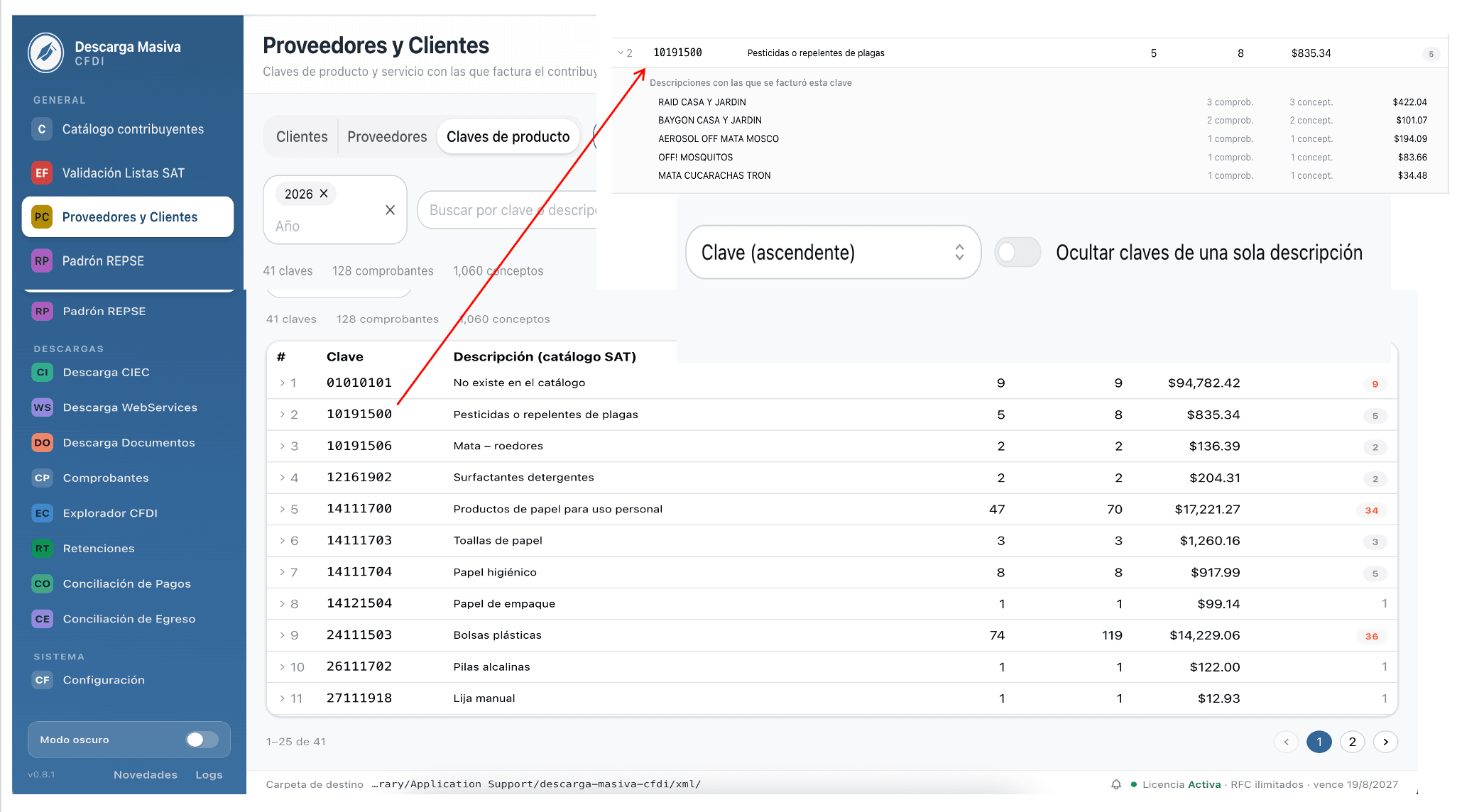
Task: Open the Novedades link
Action: [146, 774]
